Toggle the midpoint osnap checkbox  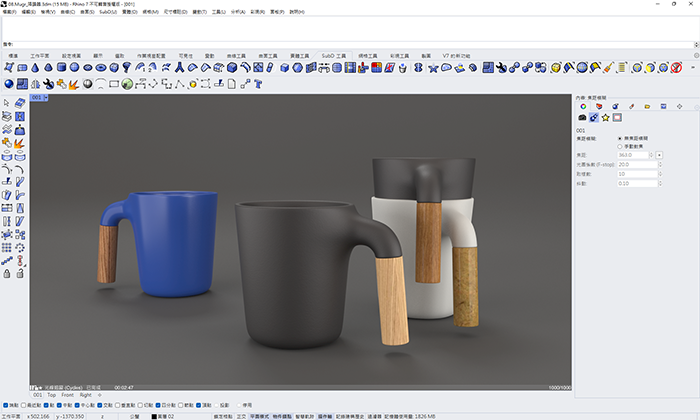(x=57, y=405)
